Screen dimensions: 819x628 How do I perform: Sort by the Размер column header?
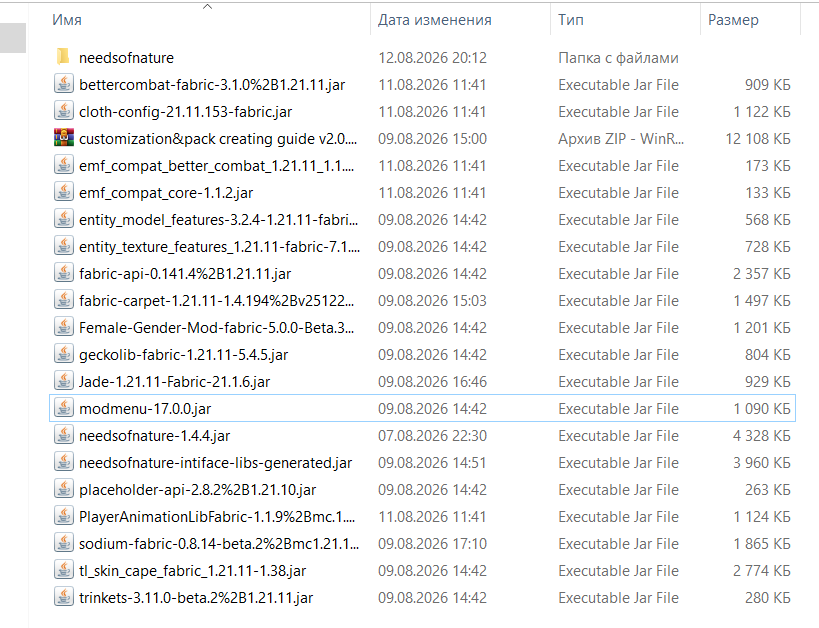(x=733, y=20)
